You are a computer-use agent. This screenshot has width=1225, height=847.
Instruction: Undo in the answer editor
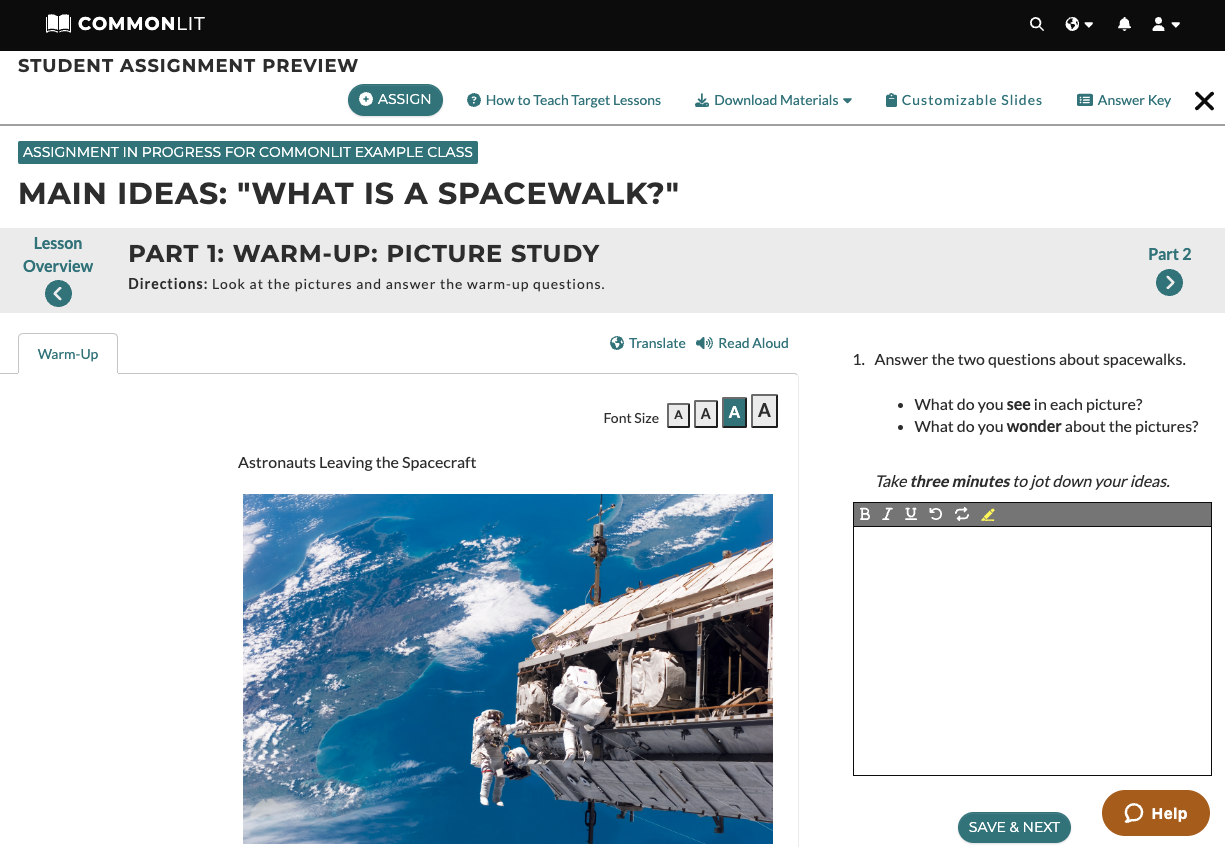point(935,514)
